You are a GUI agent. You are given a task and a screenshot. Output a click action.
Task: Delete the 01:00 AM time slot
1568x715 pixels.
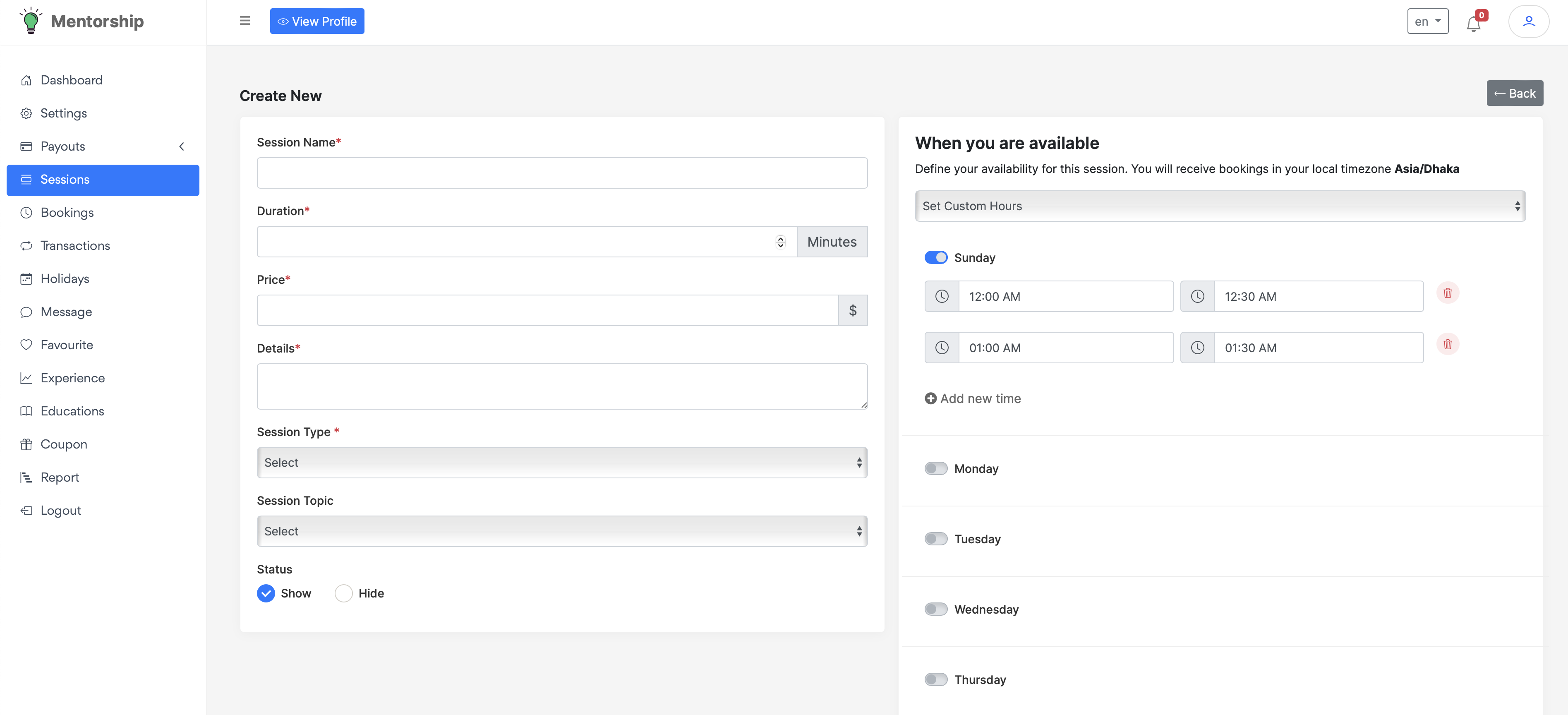coord(1448,344)
